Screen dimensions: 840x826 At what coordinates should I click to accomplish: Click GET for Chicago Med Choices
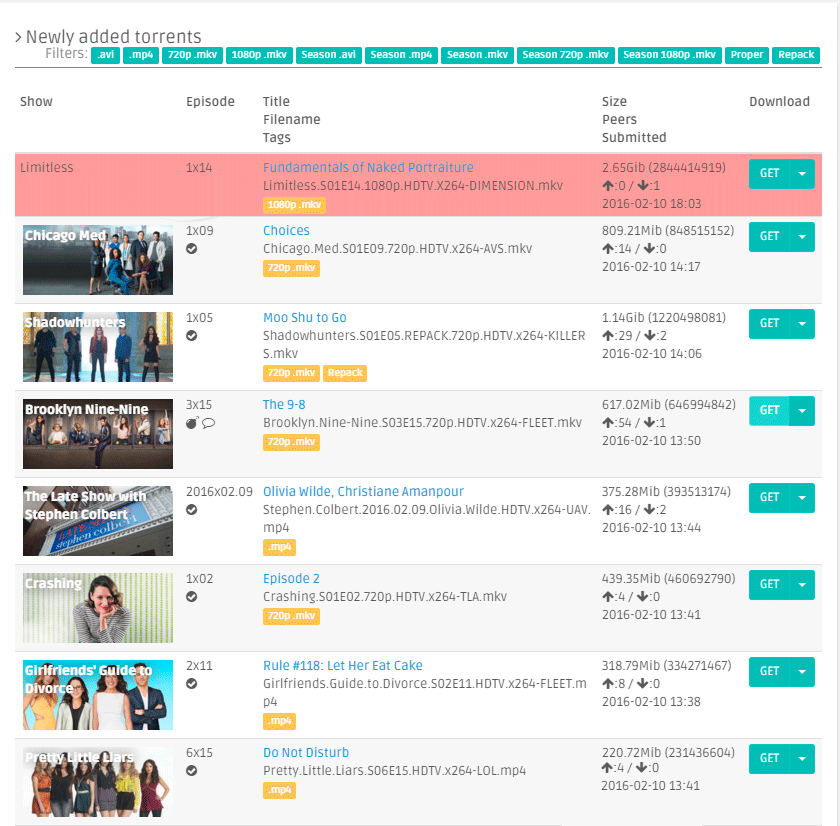point(769,236)
